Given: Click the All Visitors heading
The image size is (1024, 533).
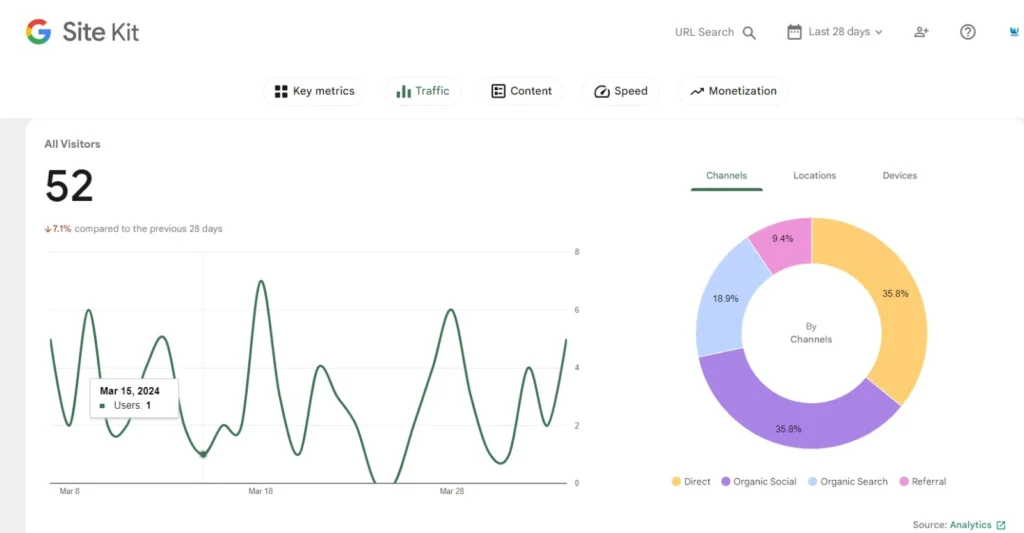Looking at the screenshot, I should (72, 144).
